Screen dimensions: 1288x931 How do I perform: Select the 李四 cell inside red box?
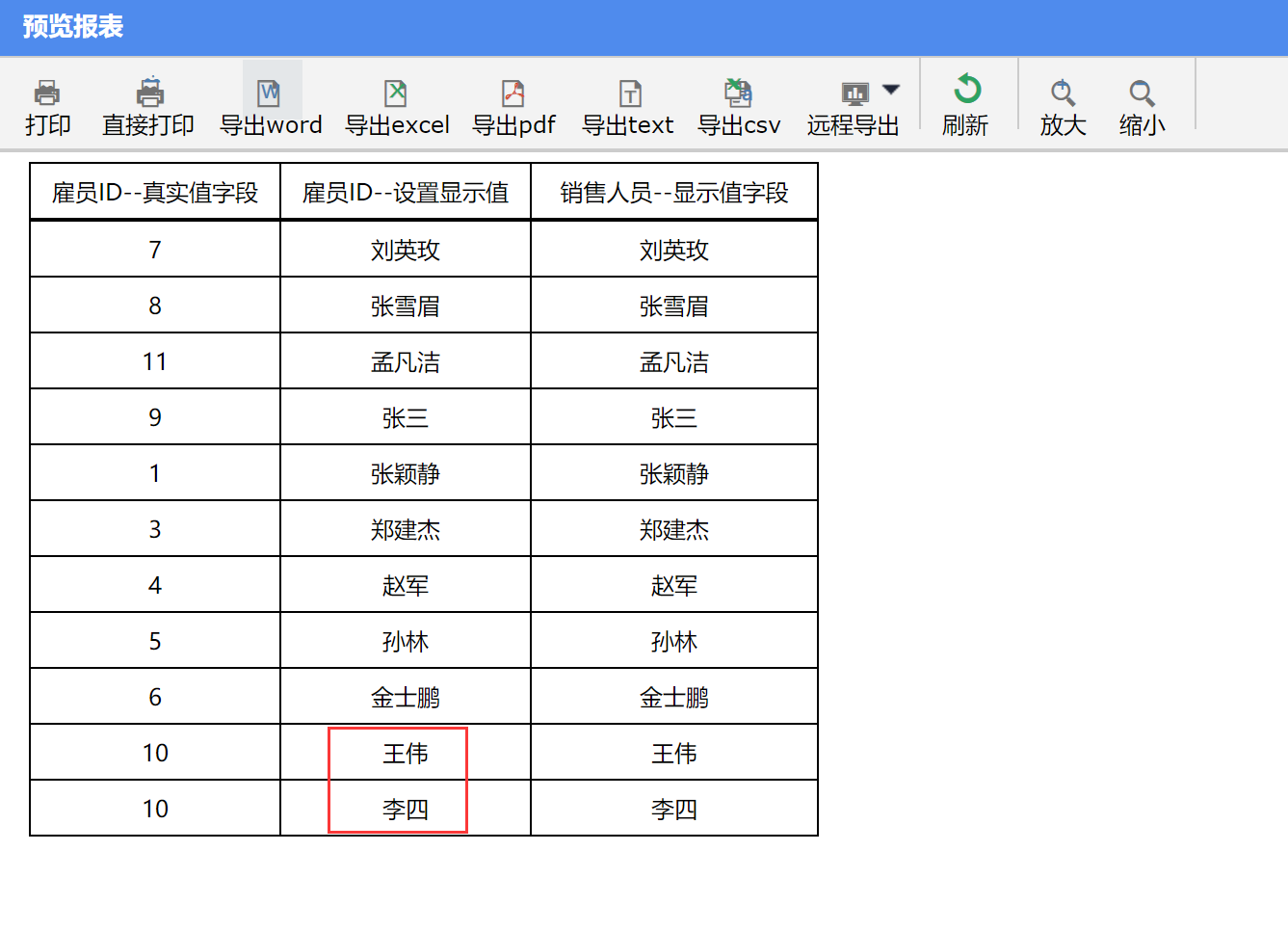(x=405, y=810)
